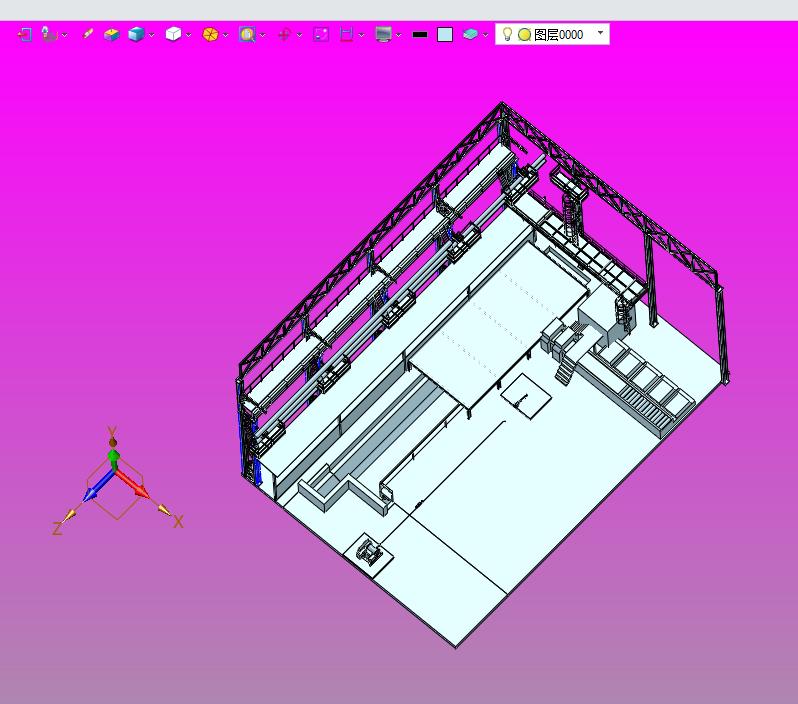This screenshot has height=704, width=798.
Task: Click the exit-sketch door arrow icon
Action: pos(24,35)
